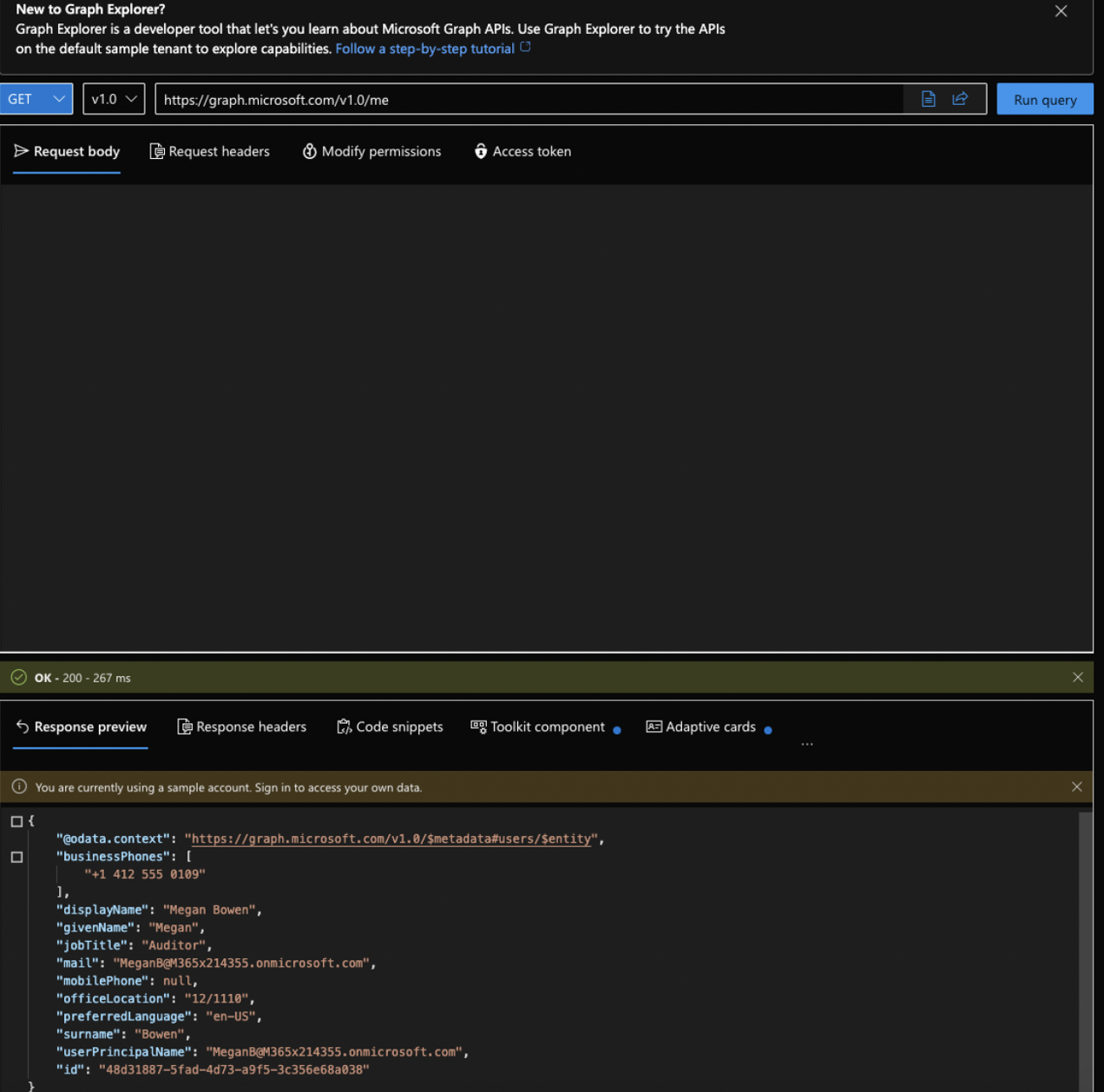
Task: Collapse the businessPhones array fold marker
Action: click(16, 857)
